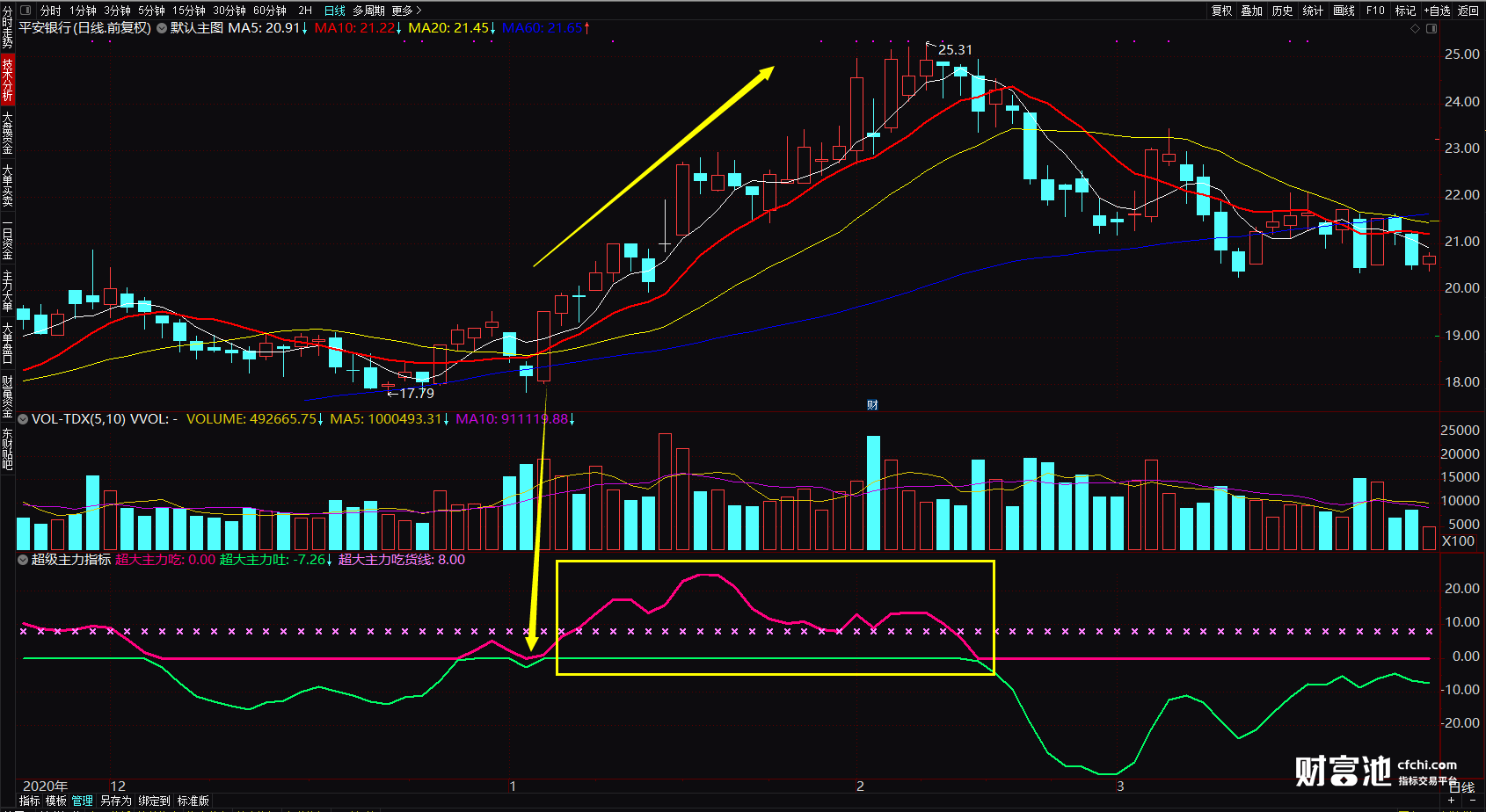Switch to 3分钟 timeframe

click(117, 11)
